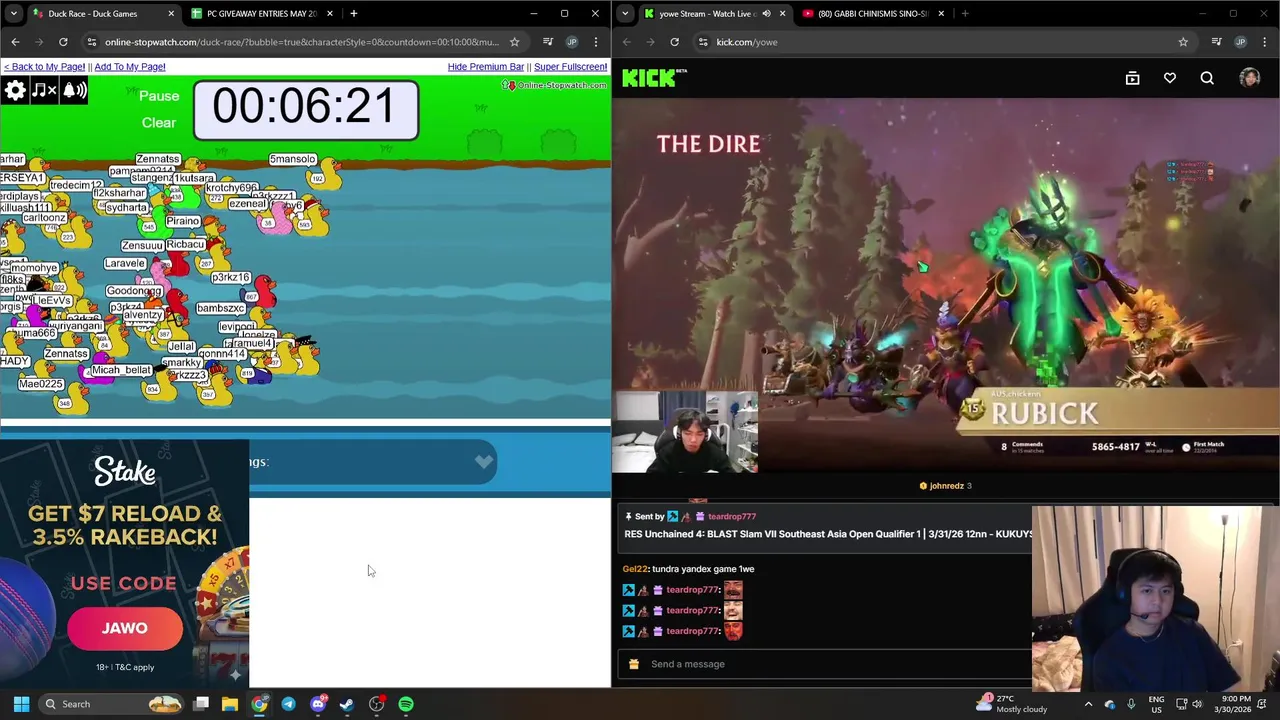
Task: Open Duck Race settings gear
Action: coord(15,91)
